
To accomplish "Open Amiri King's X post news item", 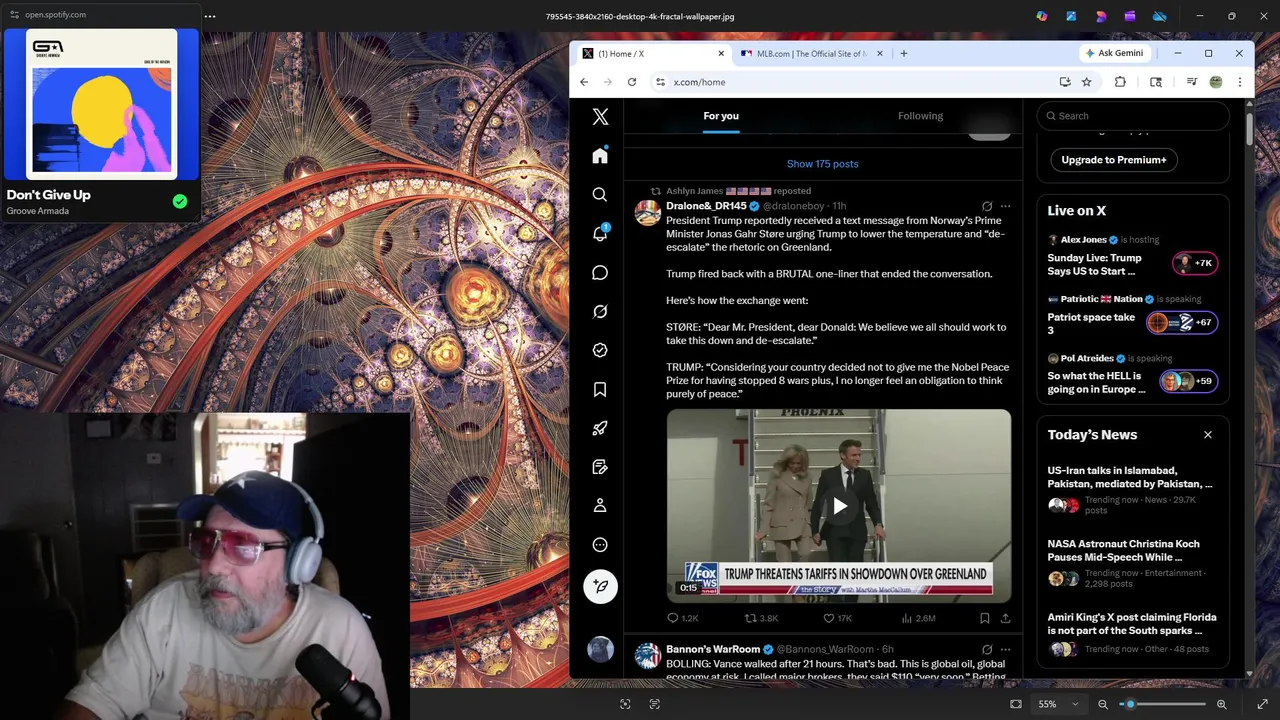I will point(1132,637).
